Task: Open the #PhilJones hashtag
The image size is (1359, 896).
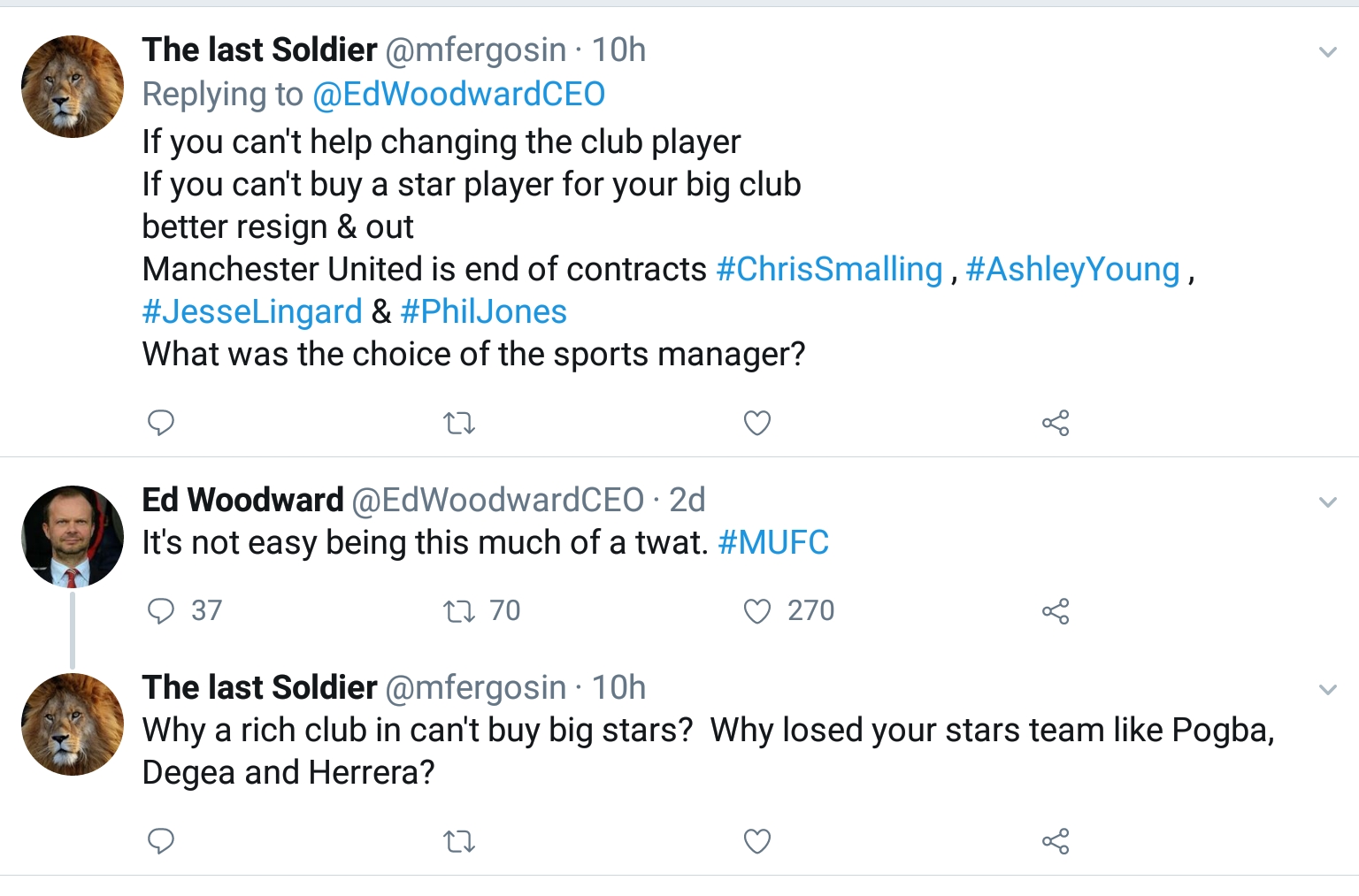Action: pos(483,311)
